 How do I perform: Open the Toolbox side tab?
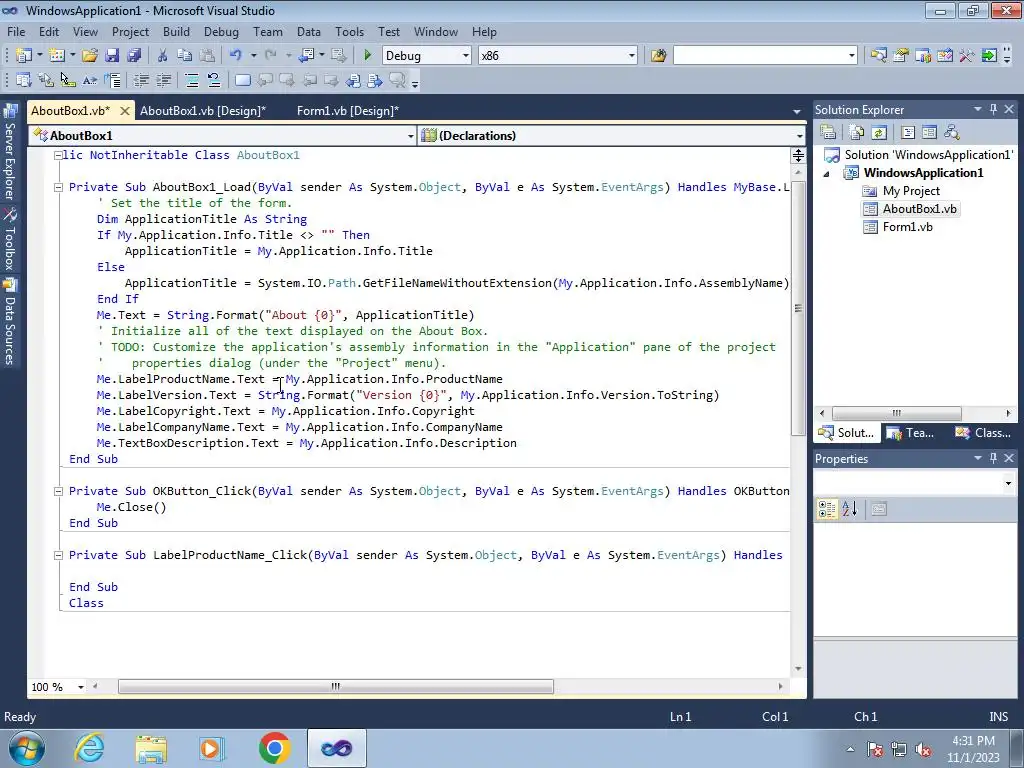(10, 240)
